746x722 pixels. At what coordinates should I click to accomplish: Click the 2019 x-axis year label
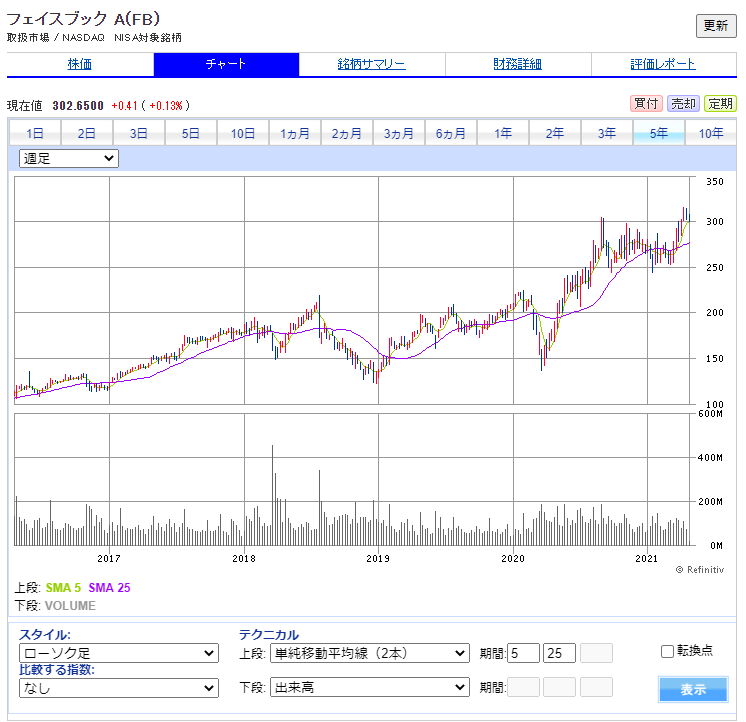click(378, 558)
